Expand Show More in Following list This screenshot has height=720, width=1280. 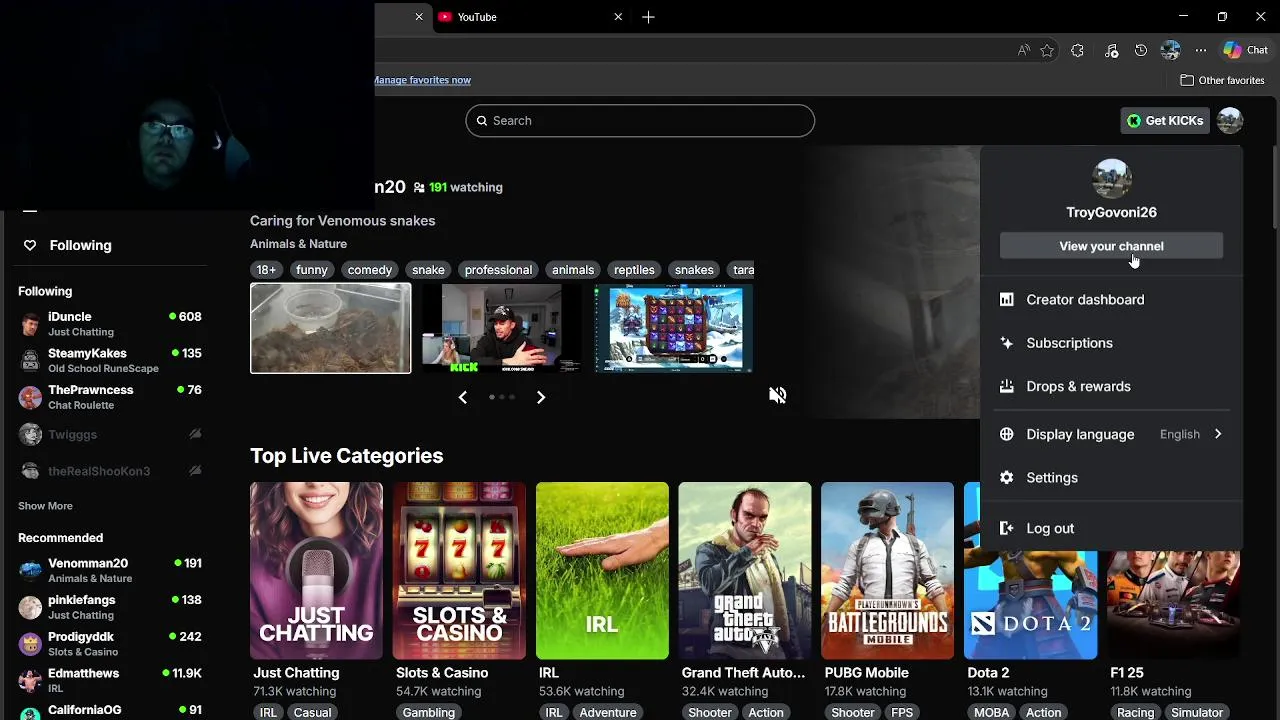pyautogui.click(x=45, y=506)
